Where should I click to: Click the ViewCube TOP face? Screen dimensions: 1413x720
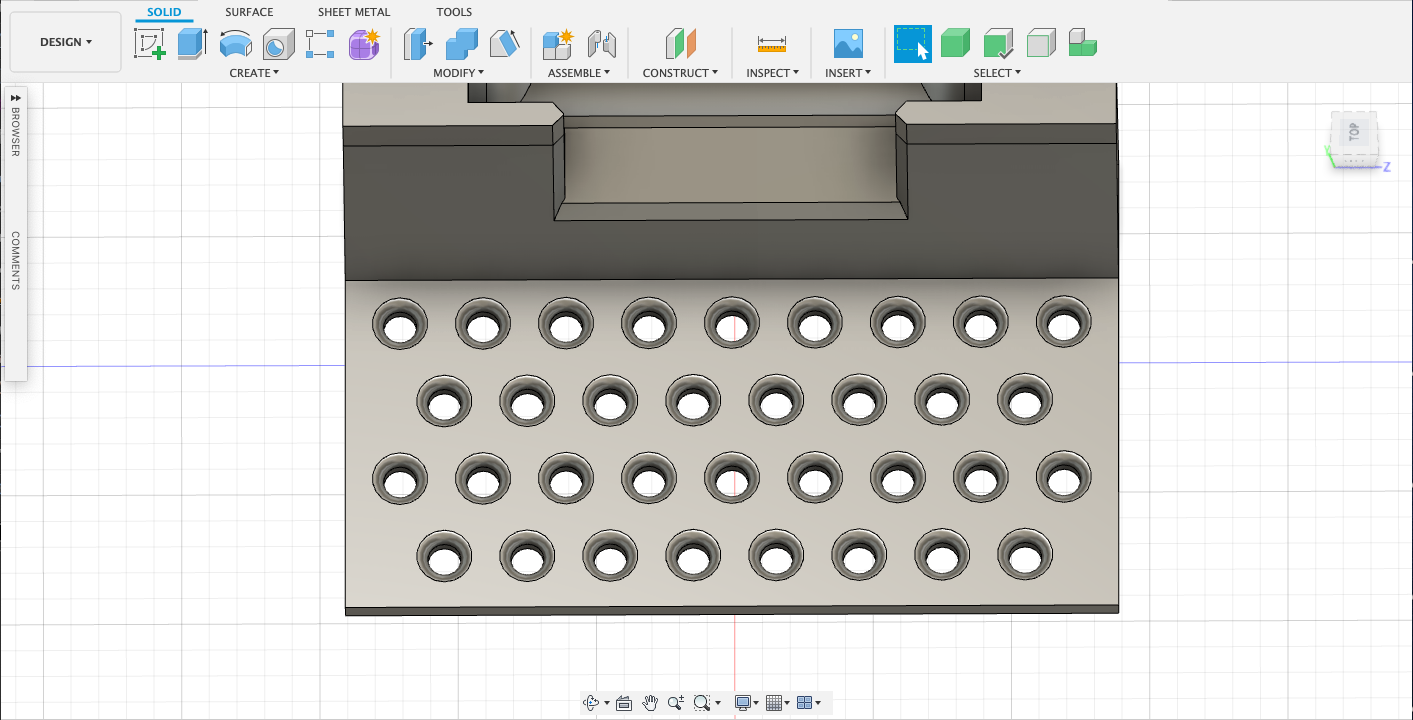tap(1353, 131)
